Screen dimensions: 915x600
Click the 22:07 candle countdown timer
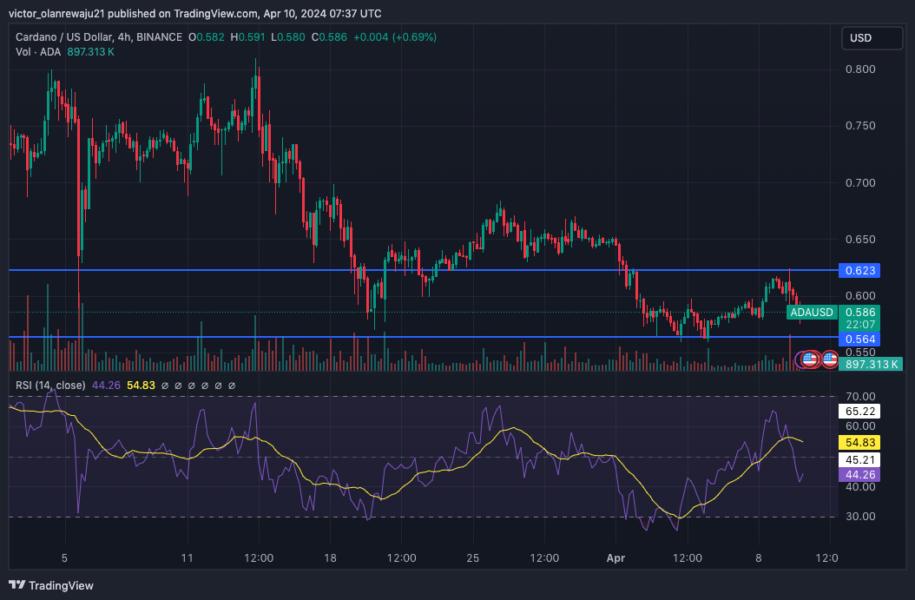859,325
